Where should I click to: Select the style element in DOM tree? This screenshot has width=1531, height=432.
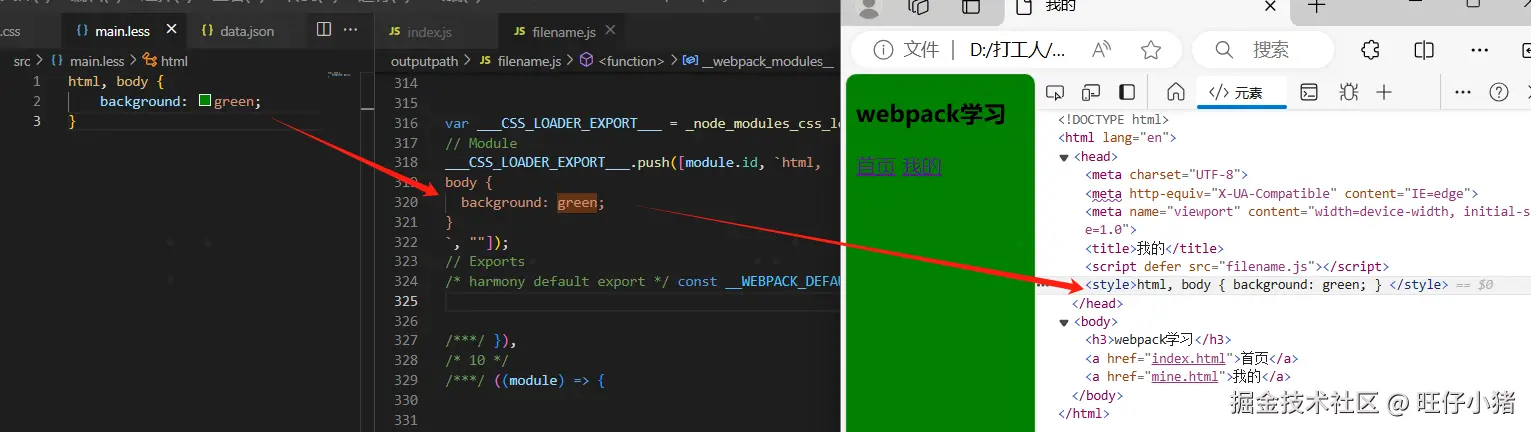(x=1266, y=285)
